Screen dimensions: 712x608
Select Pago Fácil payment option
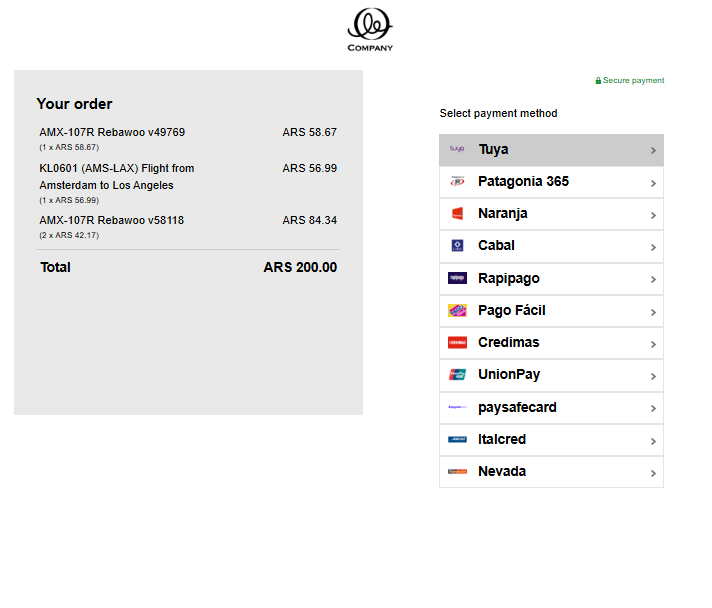click(551, 311)
